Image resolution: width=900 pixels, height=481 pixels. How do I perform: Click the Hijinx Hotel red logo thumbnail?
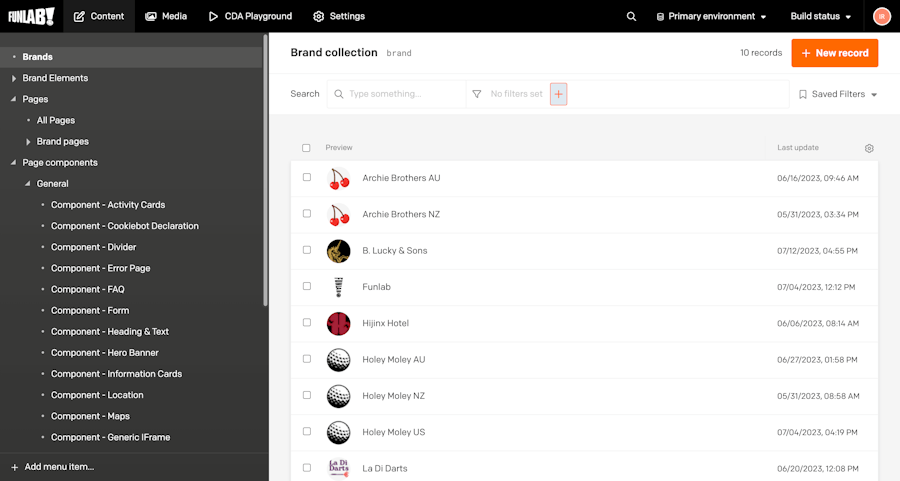click(339, 324)
